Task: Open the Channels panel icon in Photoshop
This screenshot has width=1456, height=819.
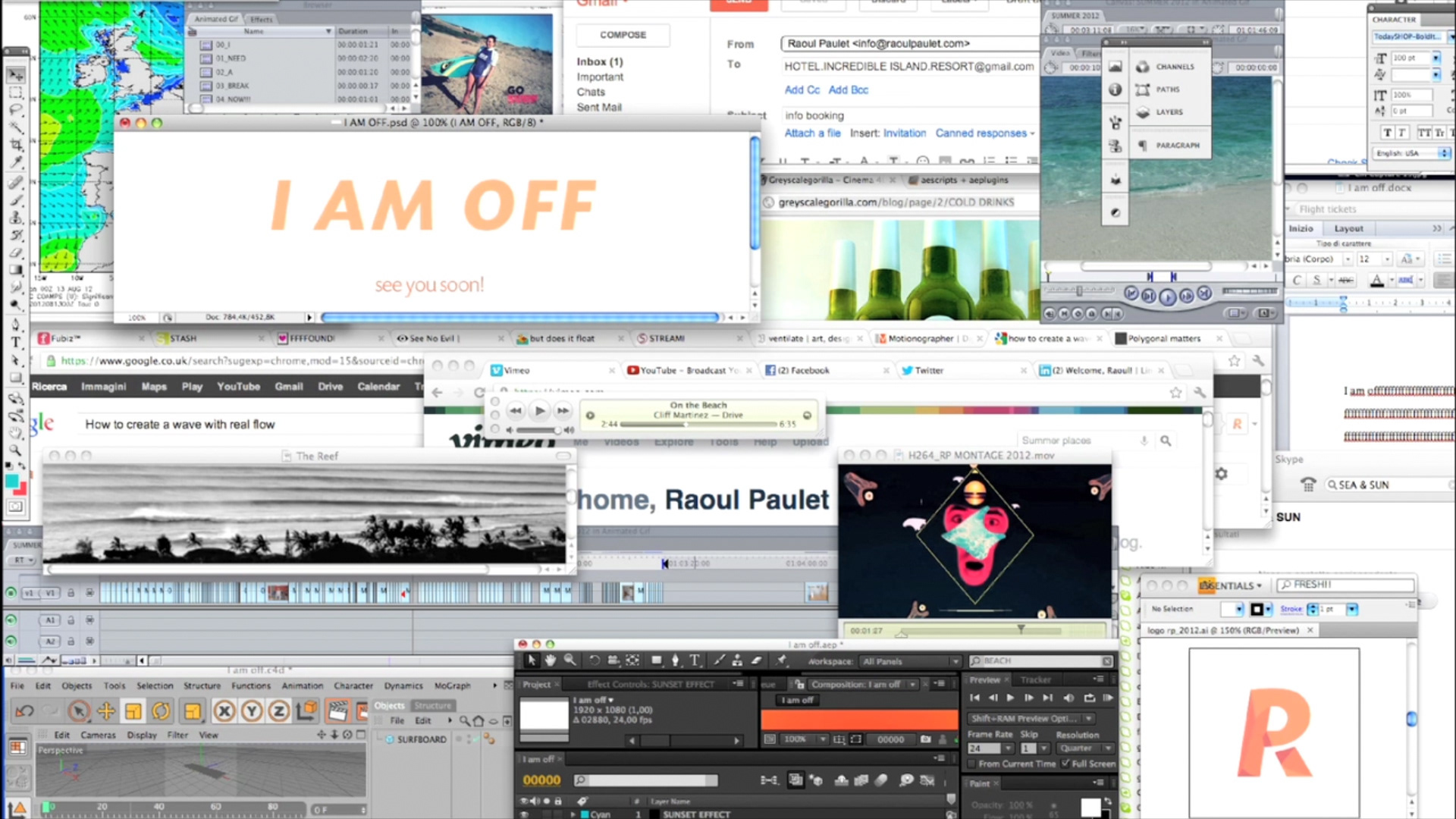Action: (x=1143, y=67)
